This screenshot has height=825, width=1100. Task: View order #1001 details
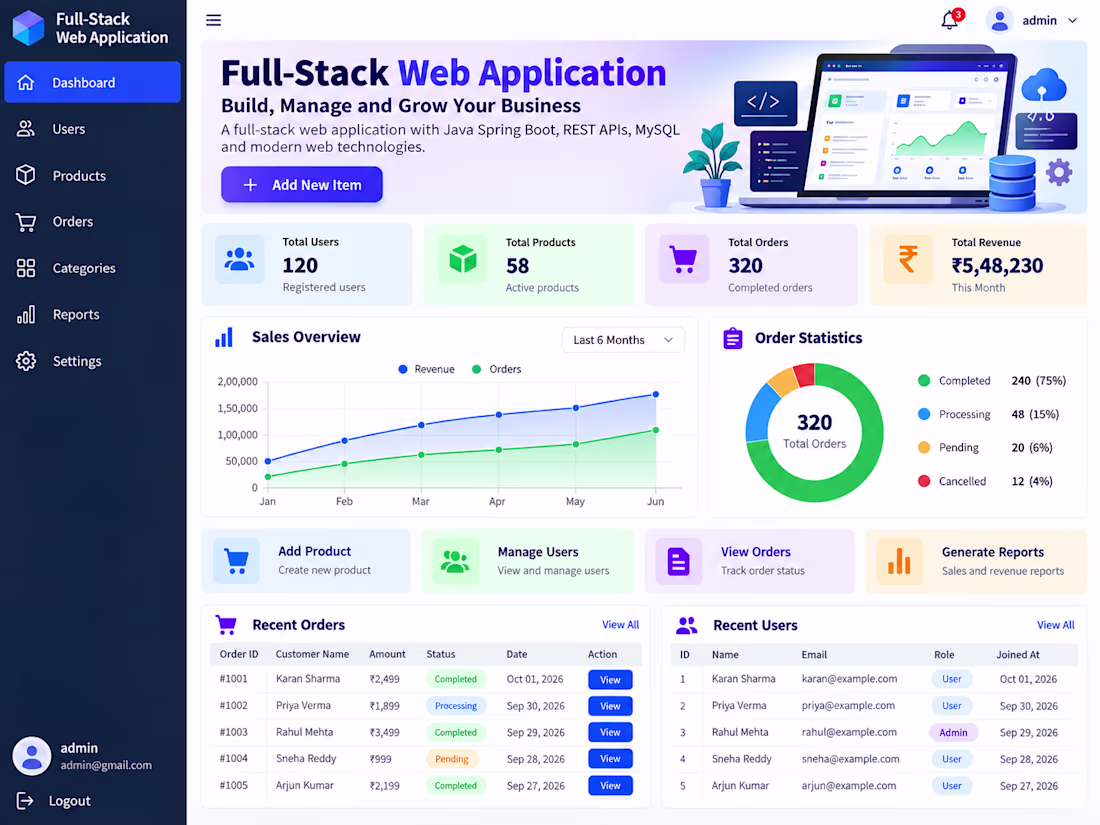(x=610, y=680)
